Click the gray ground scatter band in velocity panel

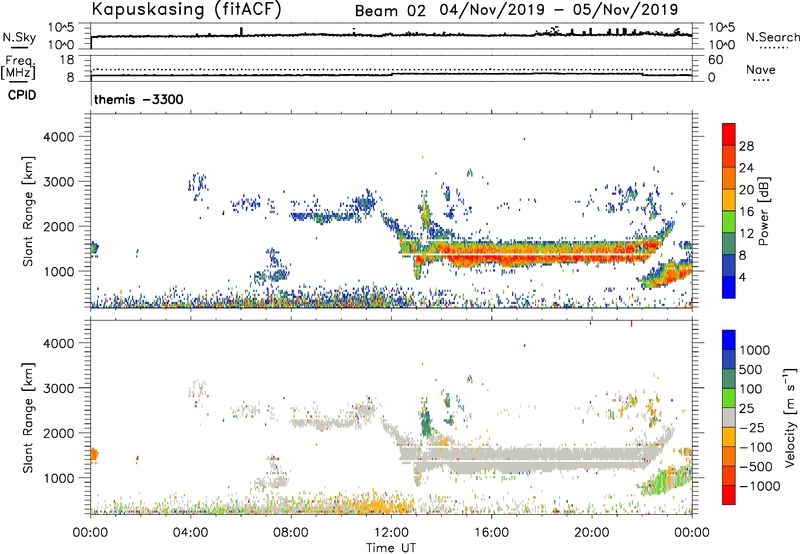point(531,458)
